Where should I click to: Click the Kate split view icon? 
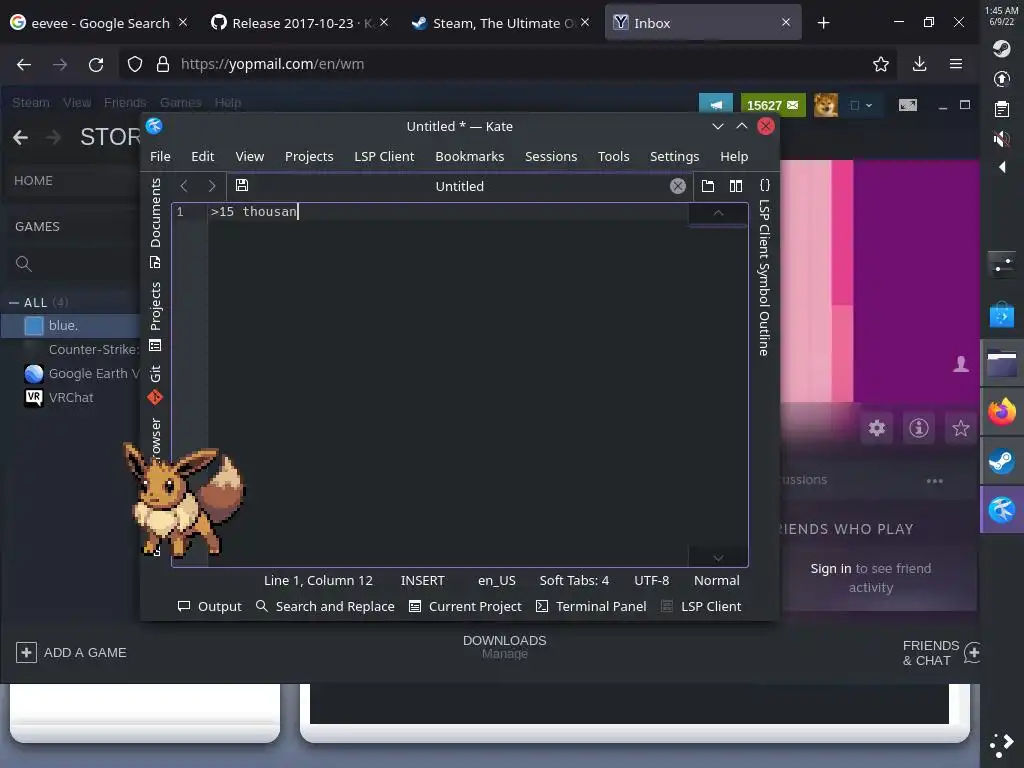pos(736,186)
